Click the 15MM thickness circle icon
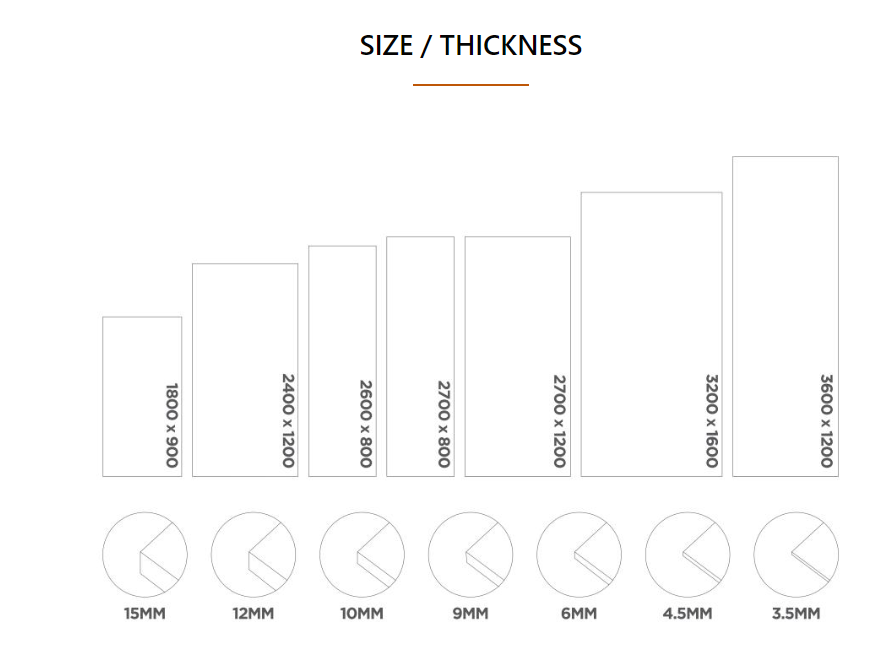Screen dimensions: 879x663 coord(145,554)
